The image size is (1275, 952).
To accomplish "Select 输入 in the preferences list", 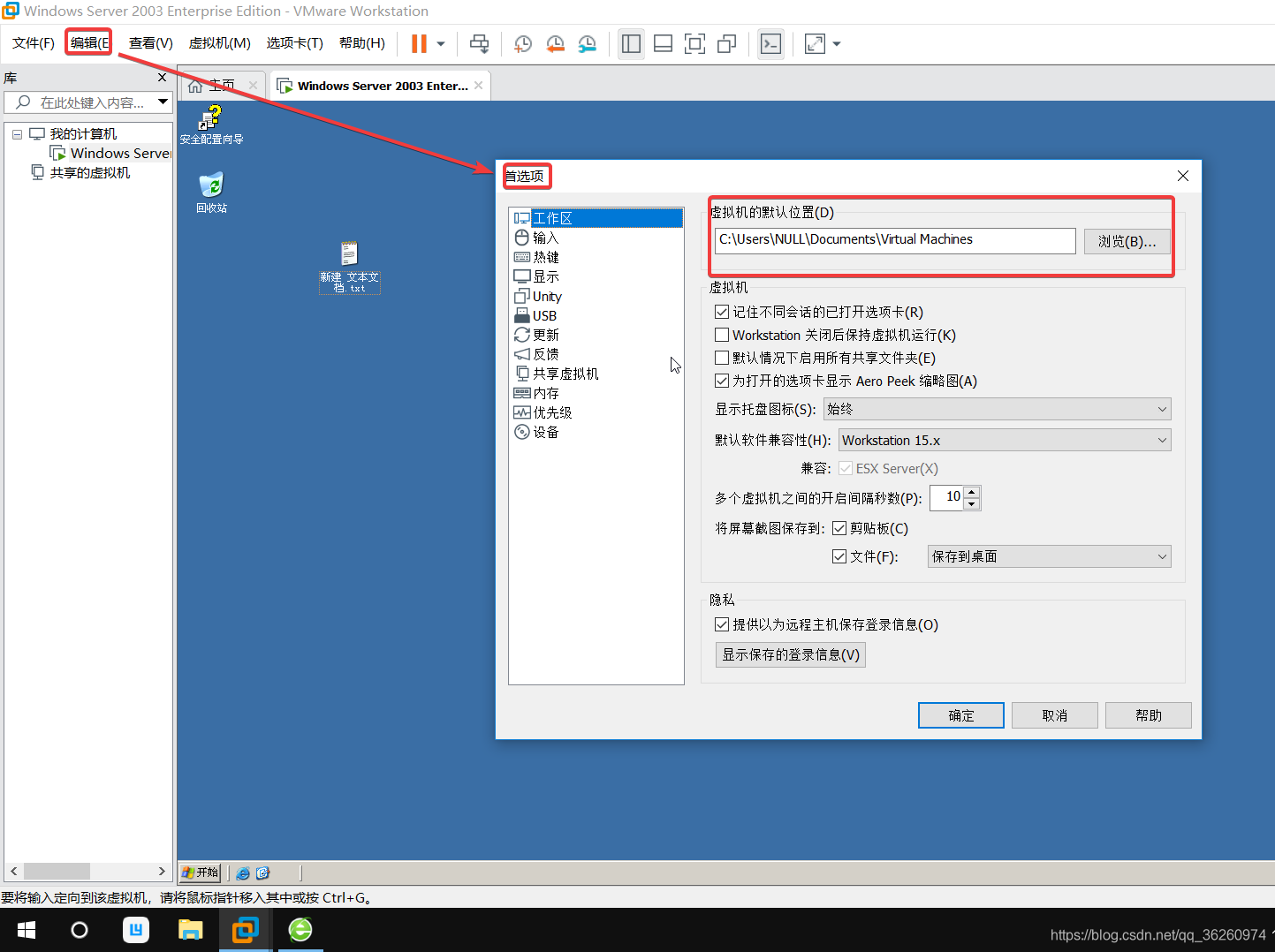I will click(596, 238).
